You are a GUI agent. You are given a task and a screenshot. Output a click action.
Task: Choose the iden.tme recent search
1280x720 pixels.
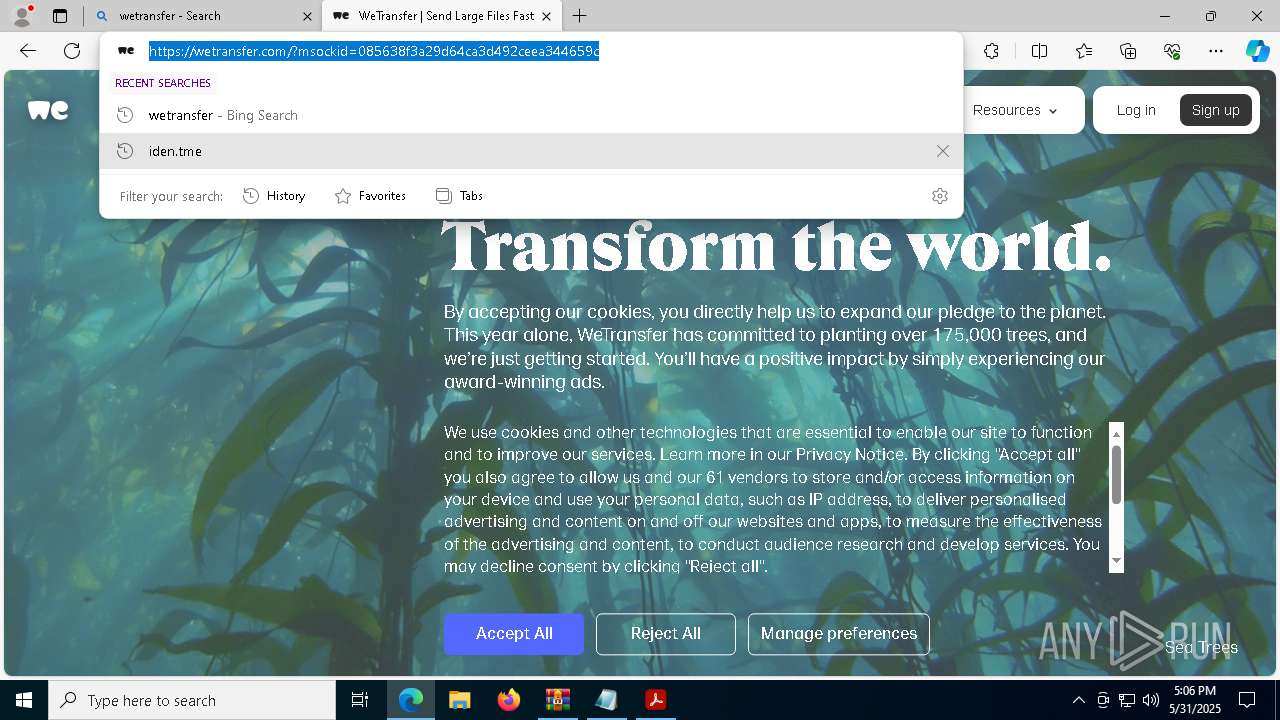click(x=531, y=151)
